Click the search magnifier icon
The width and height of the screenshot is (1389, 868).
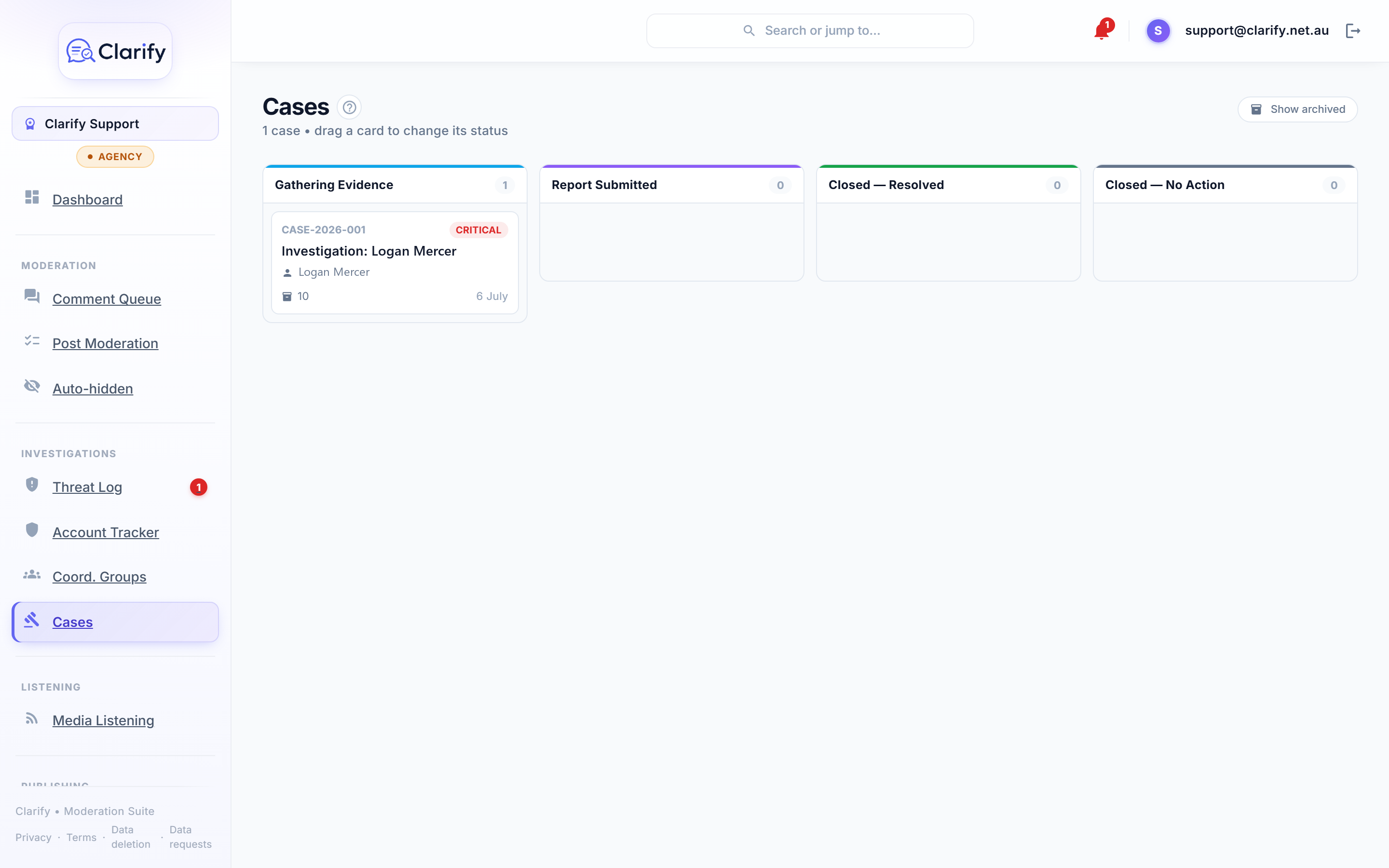749,30
